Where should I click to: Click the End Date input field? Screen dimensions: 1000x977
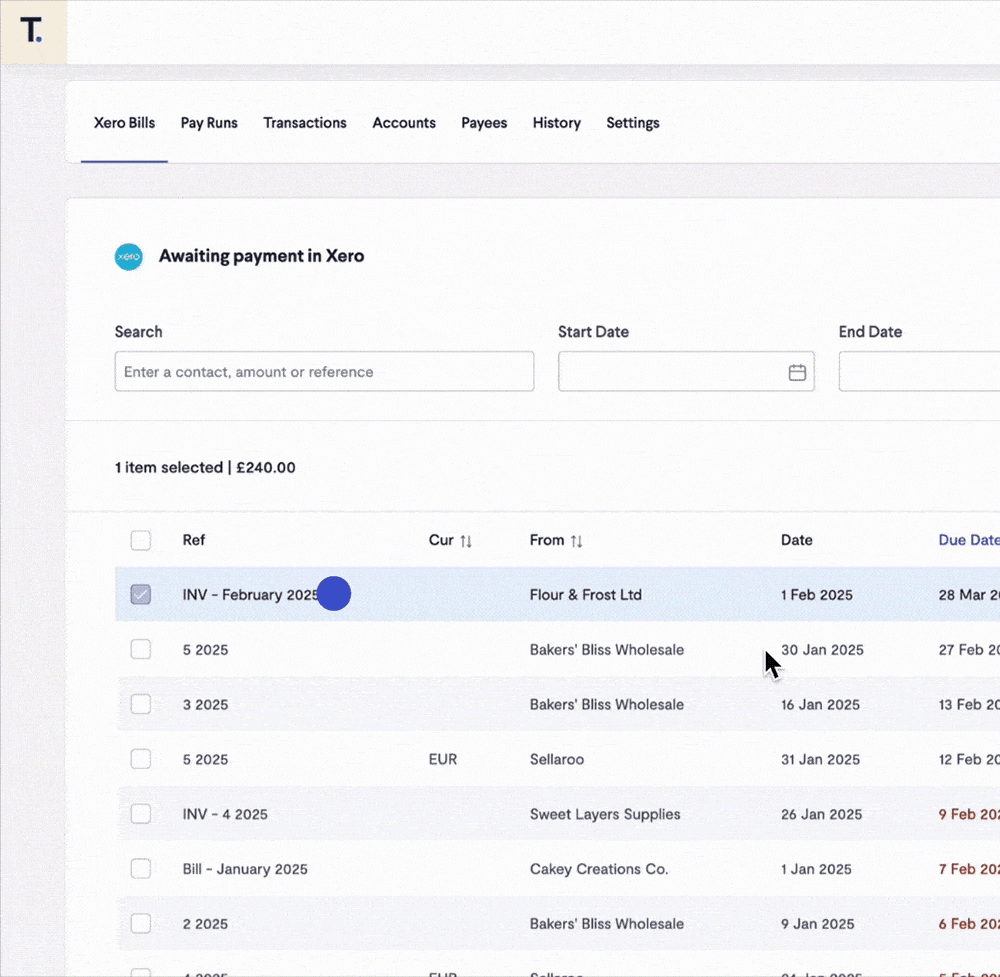tap(919, 371)
